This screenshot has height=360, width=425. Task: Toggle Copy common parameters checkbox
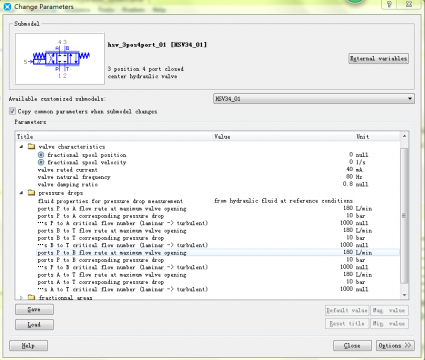12,111
